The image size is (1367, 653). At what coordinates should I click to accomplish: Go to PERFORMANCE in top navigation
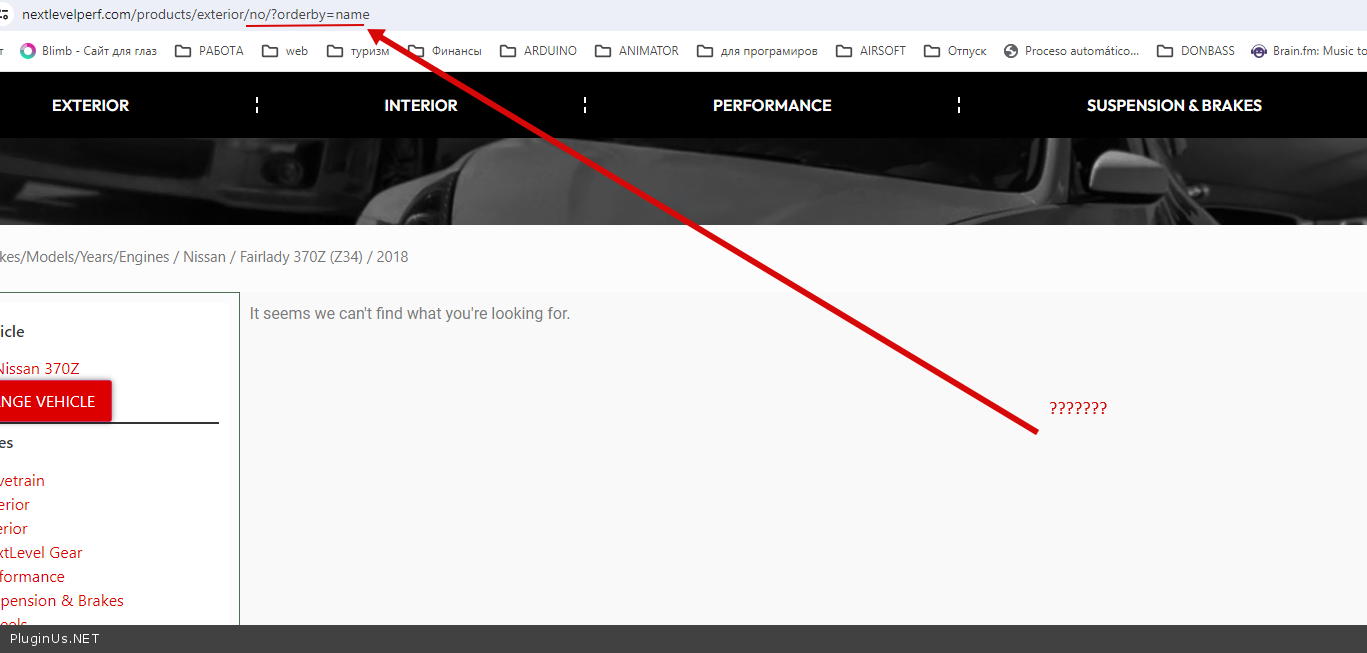(772, 105)
